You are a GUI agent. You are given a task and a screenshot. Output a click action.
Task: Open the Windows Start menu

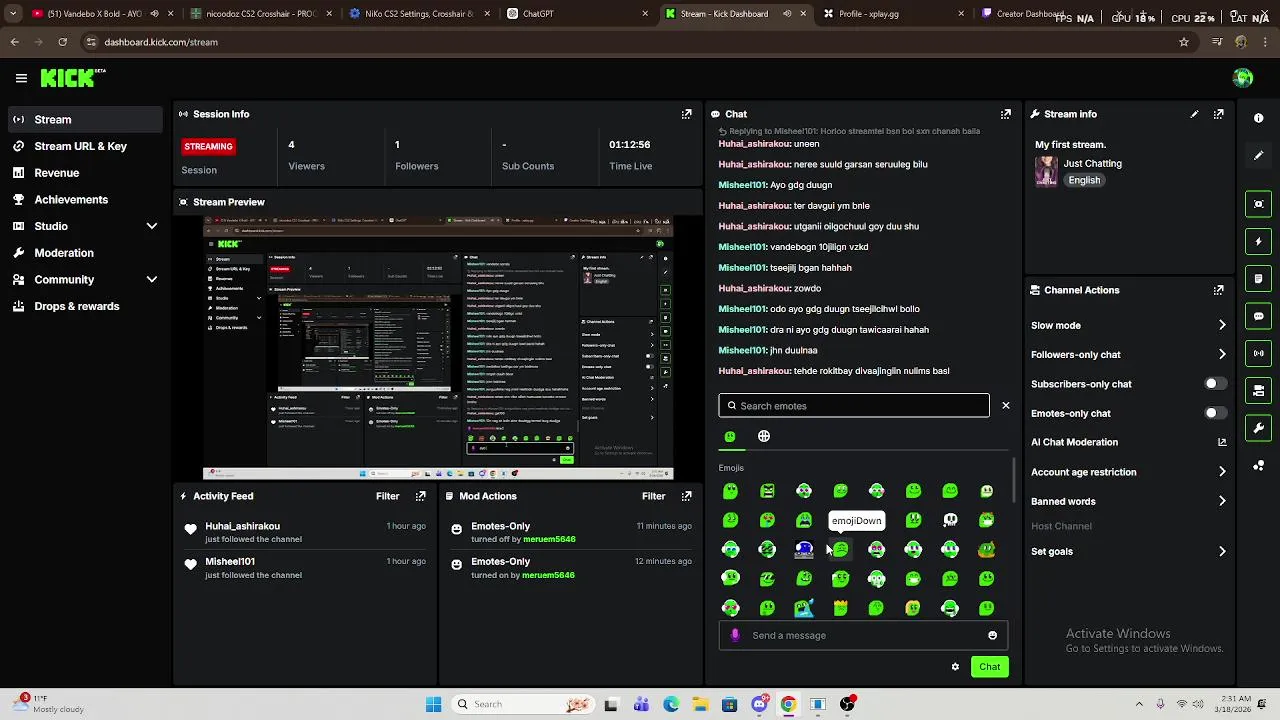point(433,704)
